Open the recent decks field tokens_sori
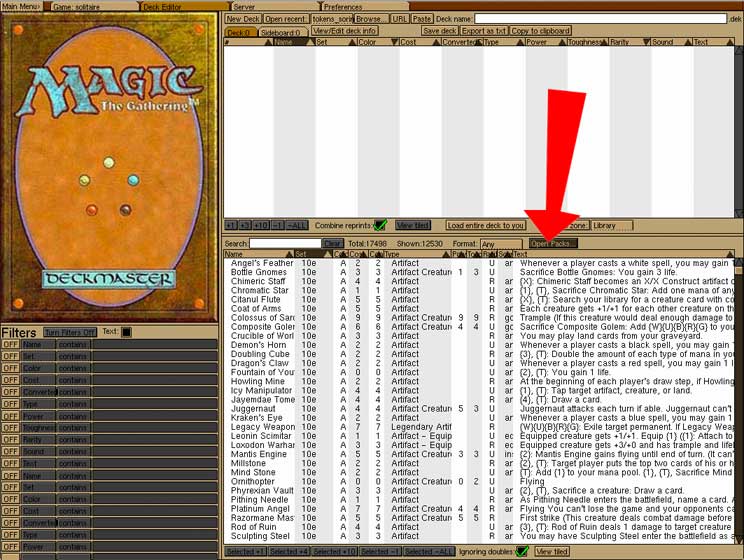Screen dimensions: 744x560 tap(333, 19)
